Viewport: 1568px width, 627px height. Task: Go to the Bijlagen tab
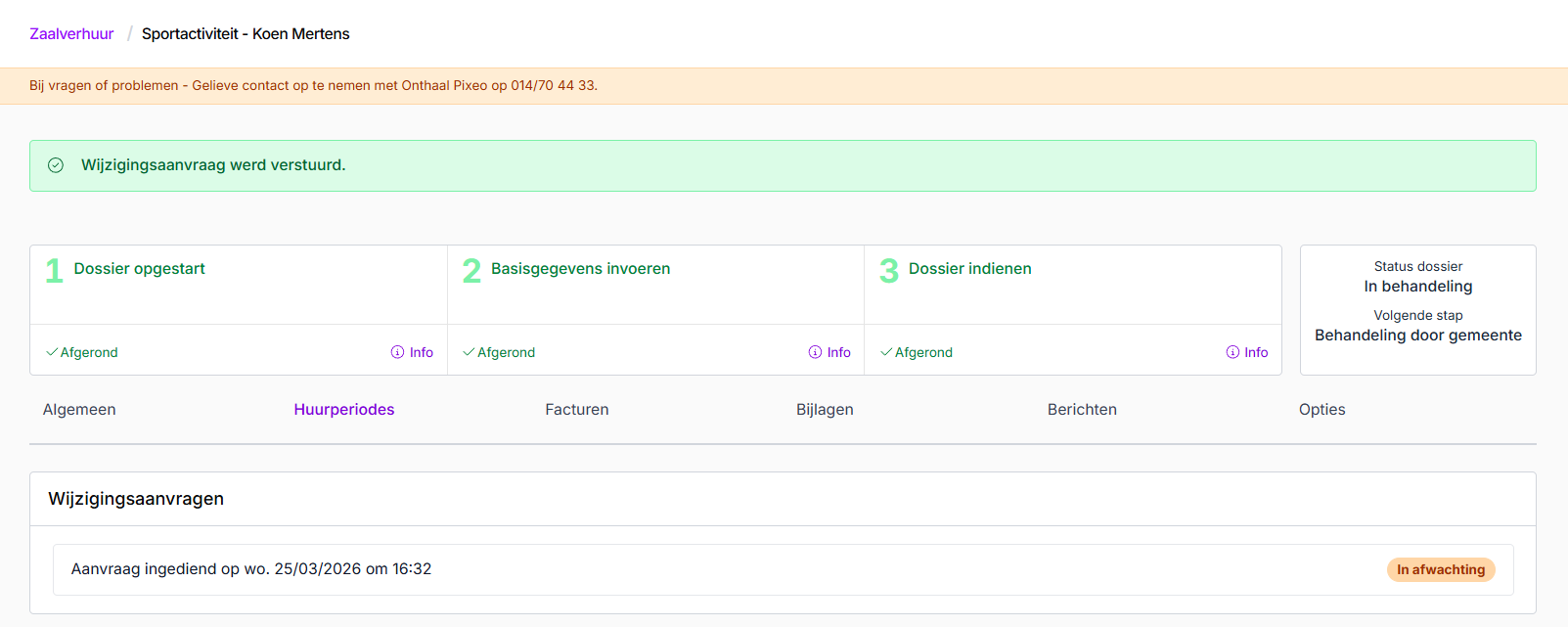click(825, 410)
